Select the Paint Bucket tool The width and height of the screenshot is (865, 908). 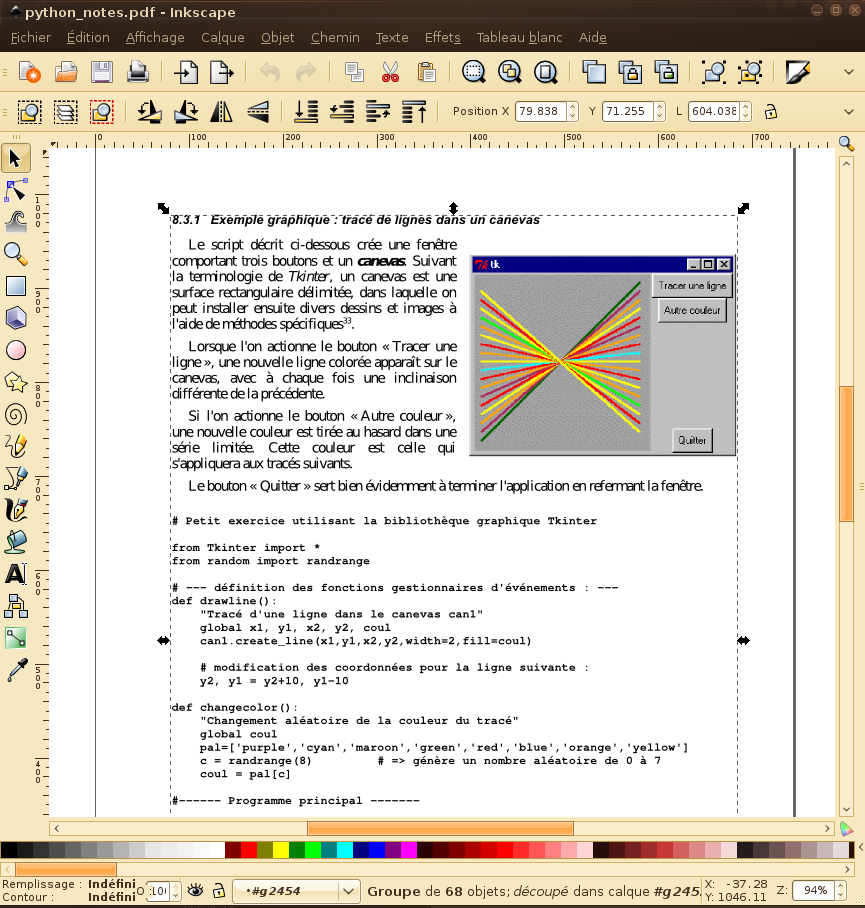[x=16, y=543]
